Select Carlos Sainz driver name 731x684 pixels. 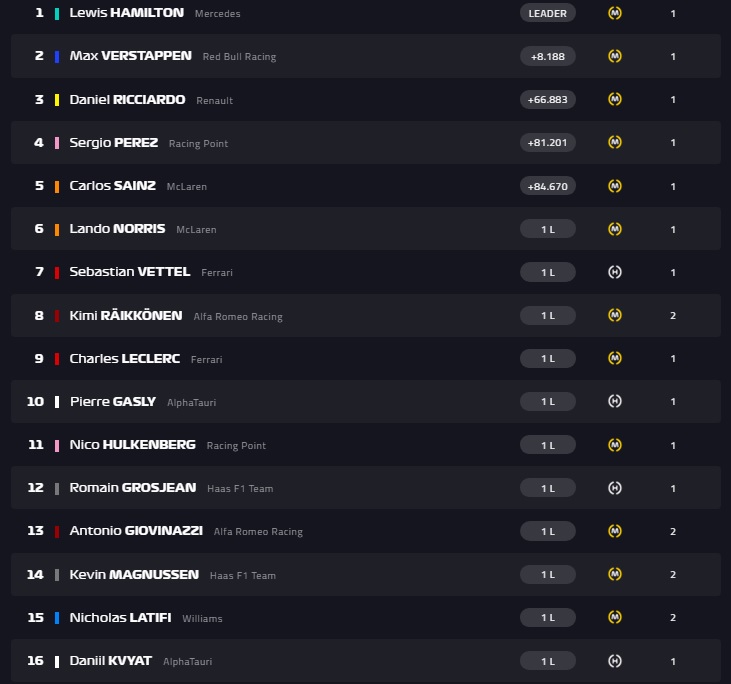(x=113, y=186)
